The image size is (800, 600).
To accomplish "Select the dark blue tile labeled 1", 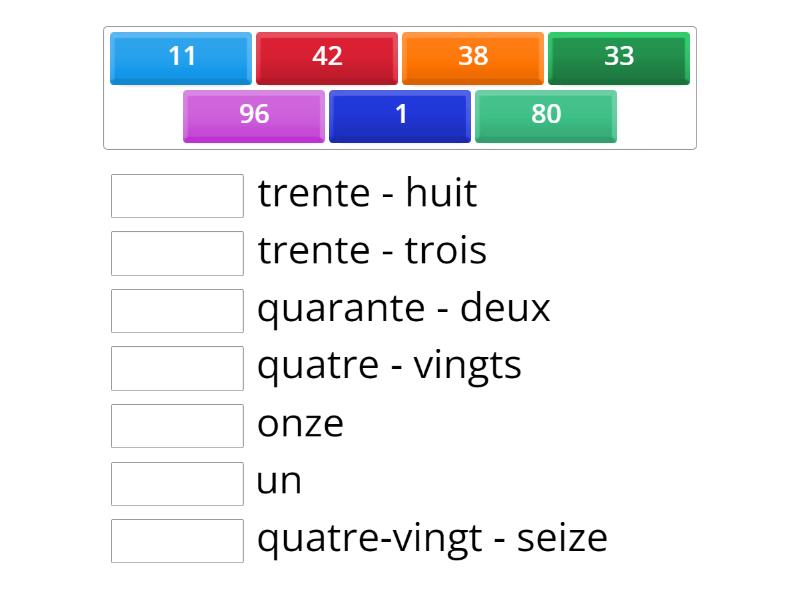I will click(x=399, y=115).
